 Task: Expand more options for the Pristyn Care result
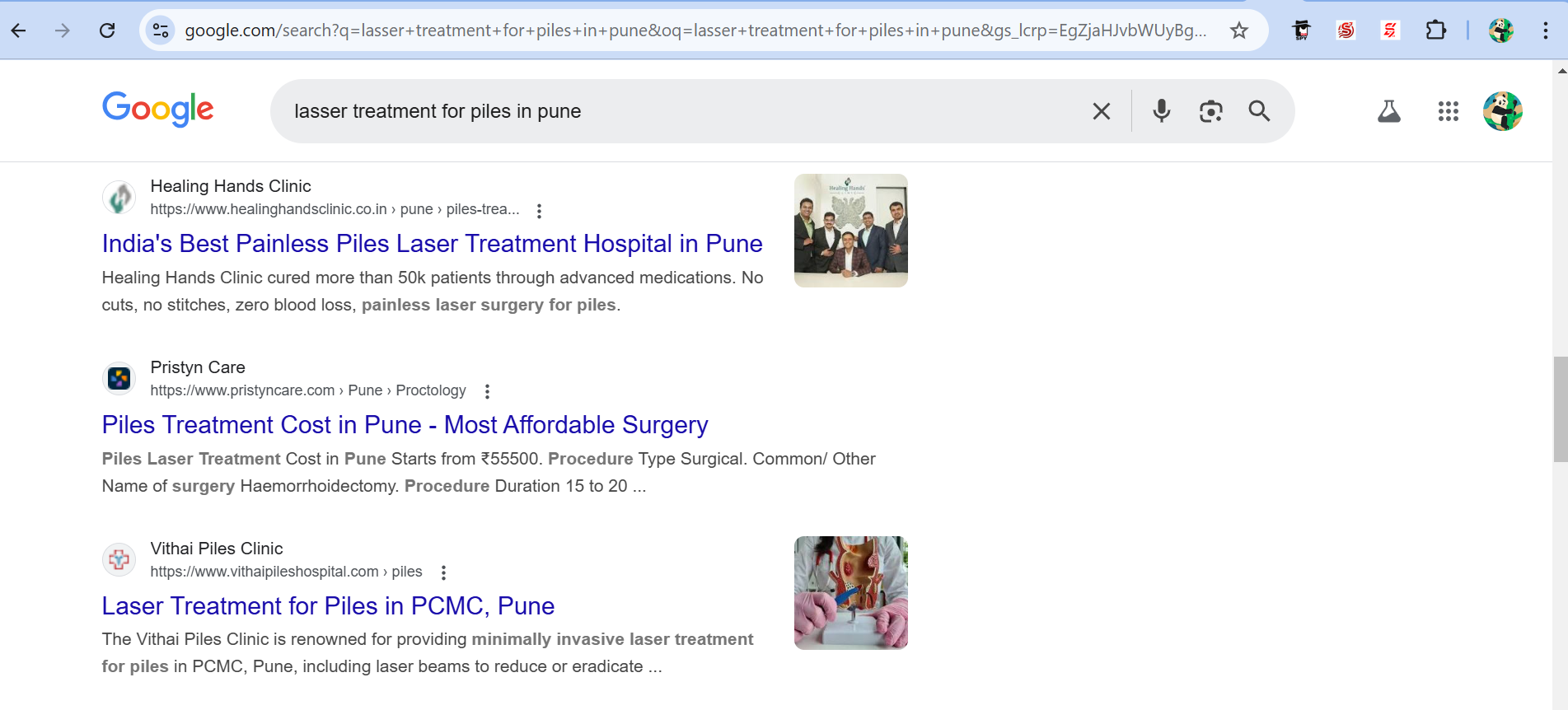click(x=487, y=391)
